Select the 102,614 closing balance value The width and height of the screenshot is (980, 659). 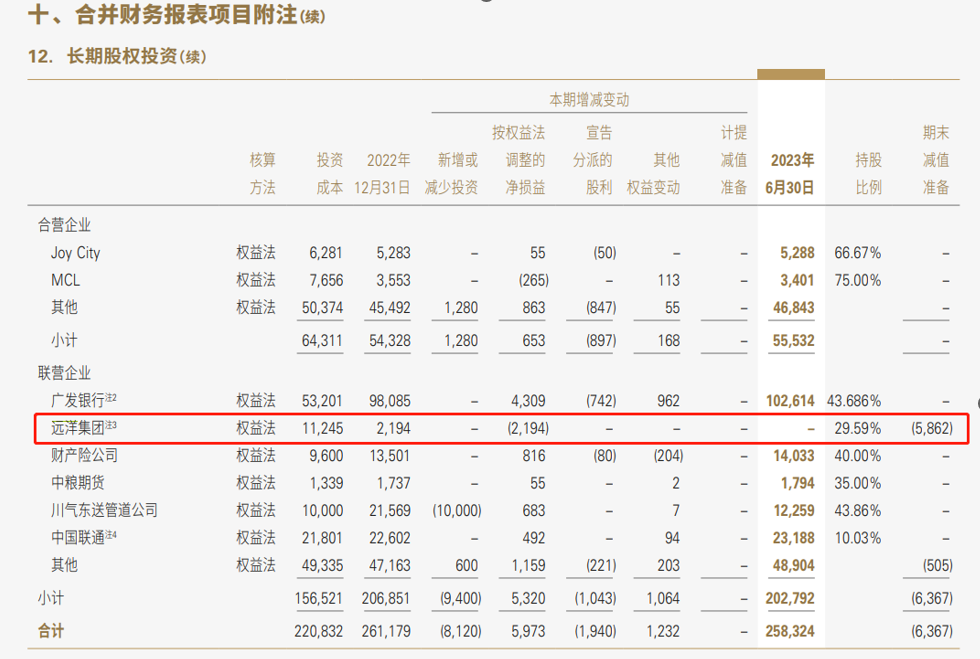coord(790,401)
